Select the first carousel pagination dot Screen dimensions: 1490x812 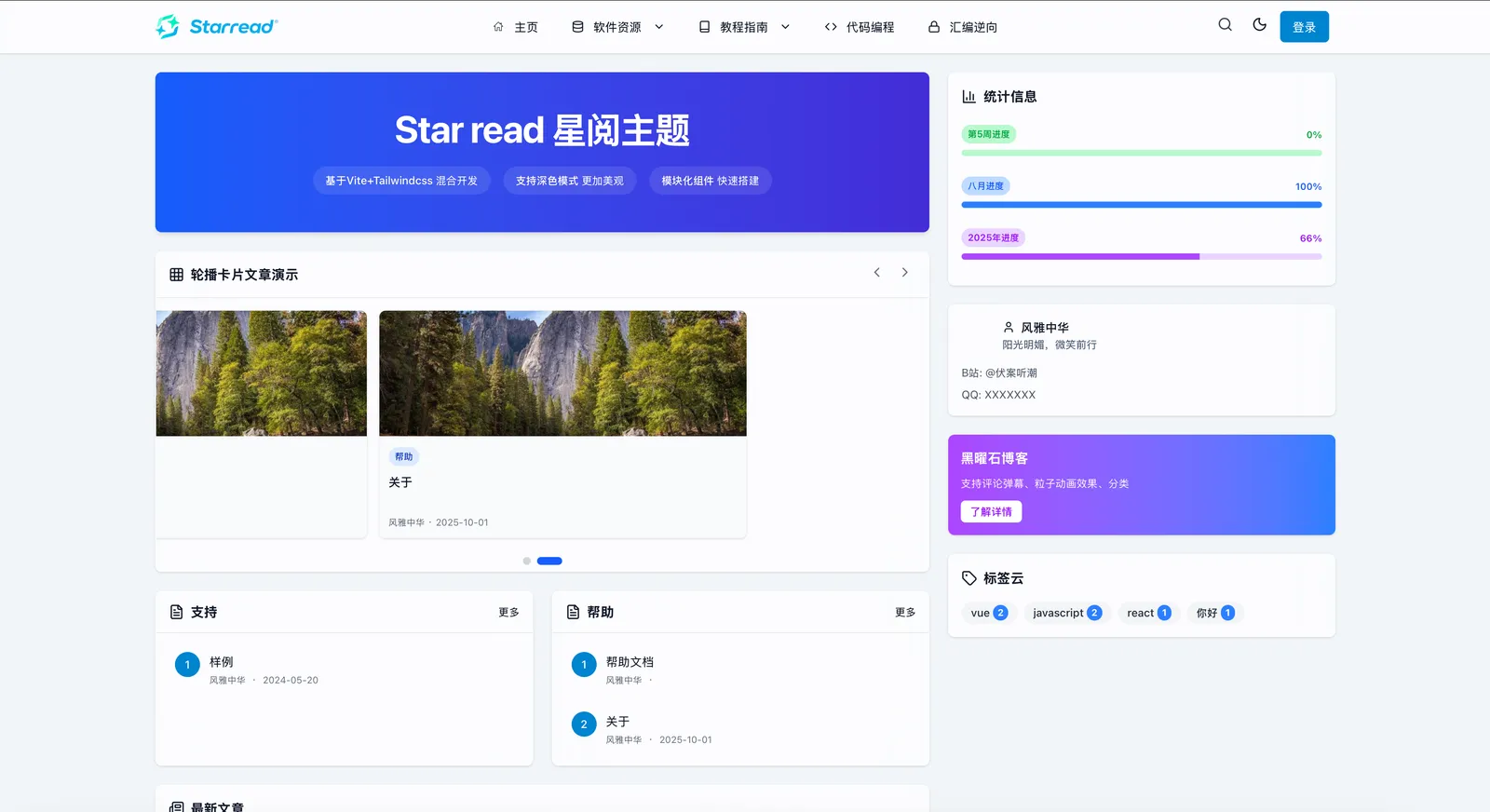(x=526, y=562)
